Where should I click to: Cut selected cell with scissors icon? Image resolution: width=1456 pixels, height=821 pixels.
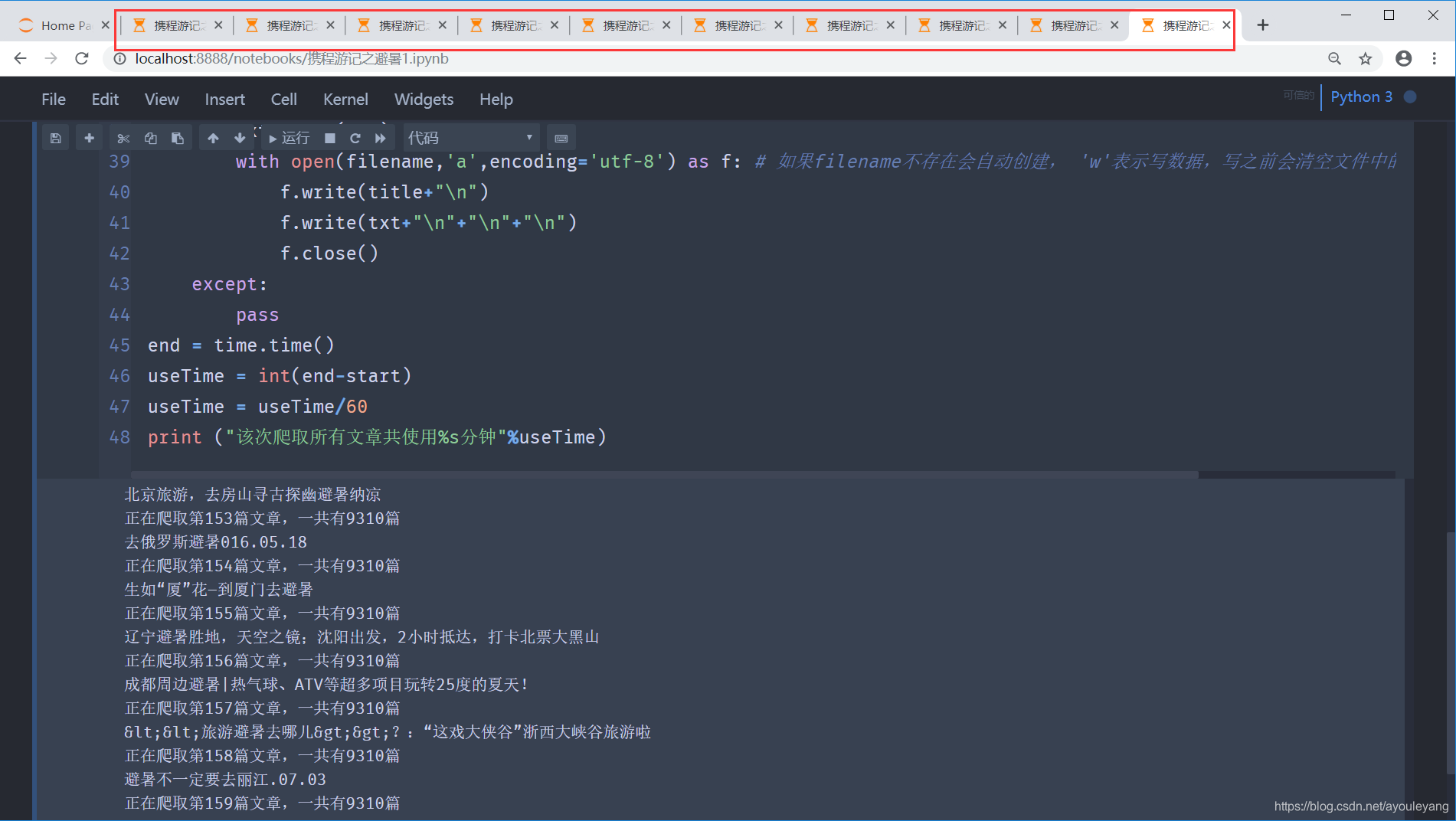123,138
